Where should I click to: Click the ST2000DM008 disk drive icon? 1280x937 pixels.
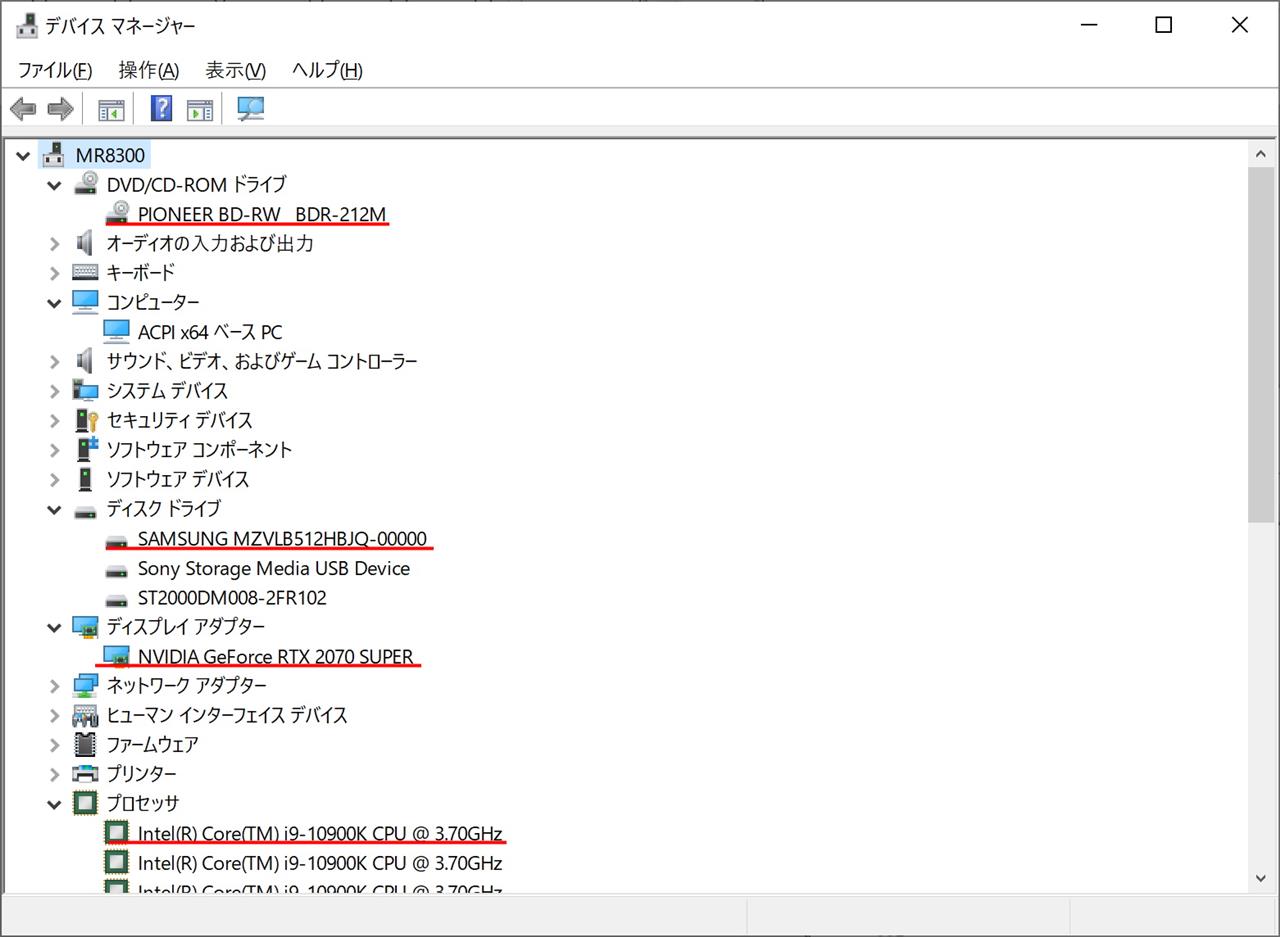coord(118,599)
